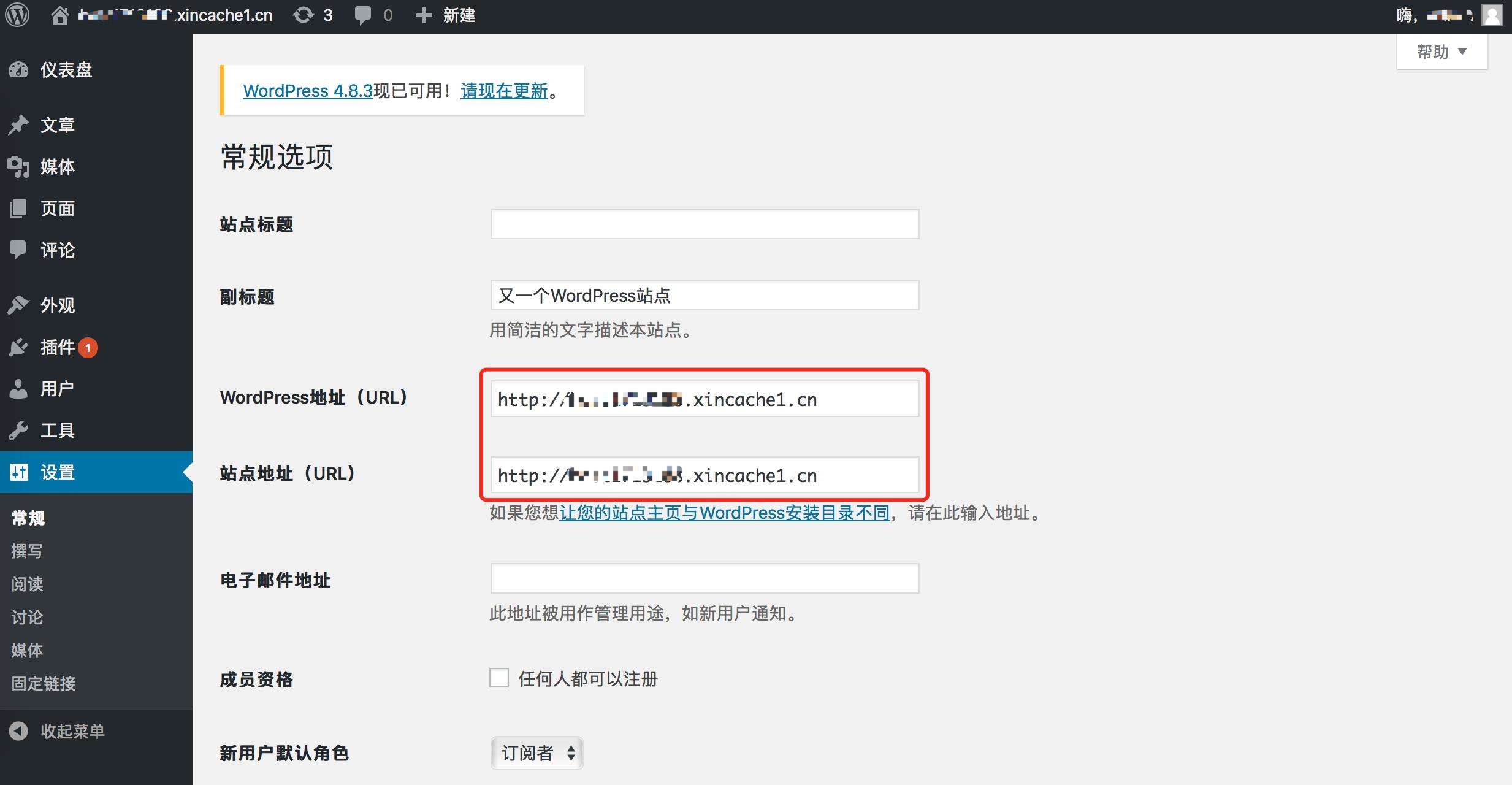Open 媒体 under settings submenu
1512x785 pixels.
27,650
